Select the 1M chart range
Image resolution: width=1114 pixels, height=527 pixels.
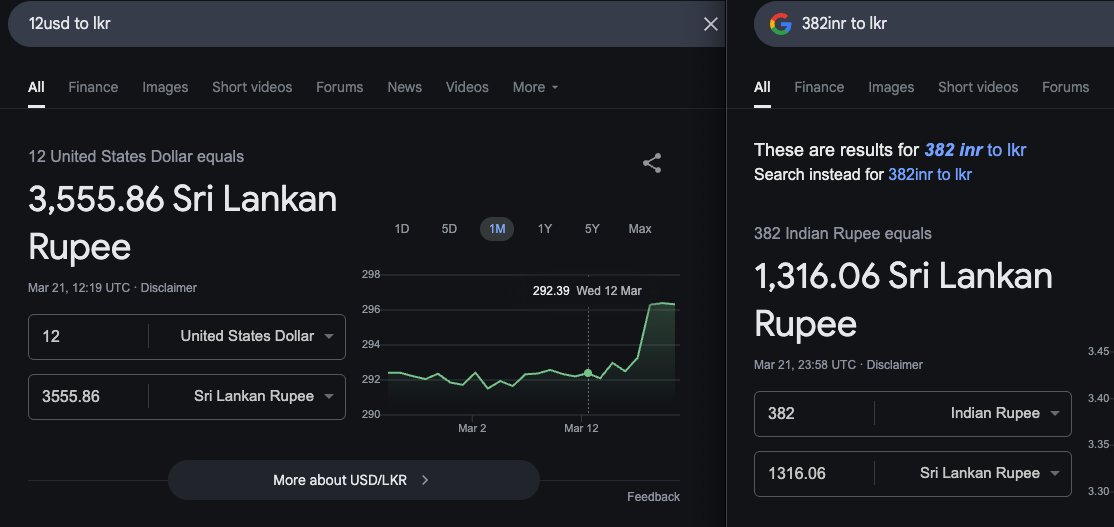click(497, 229)
